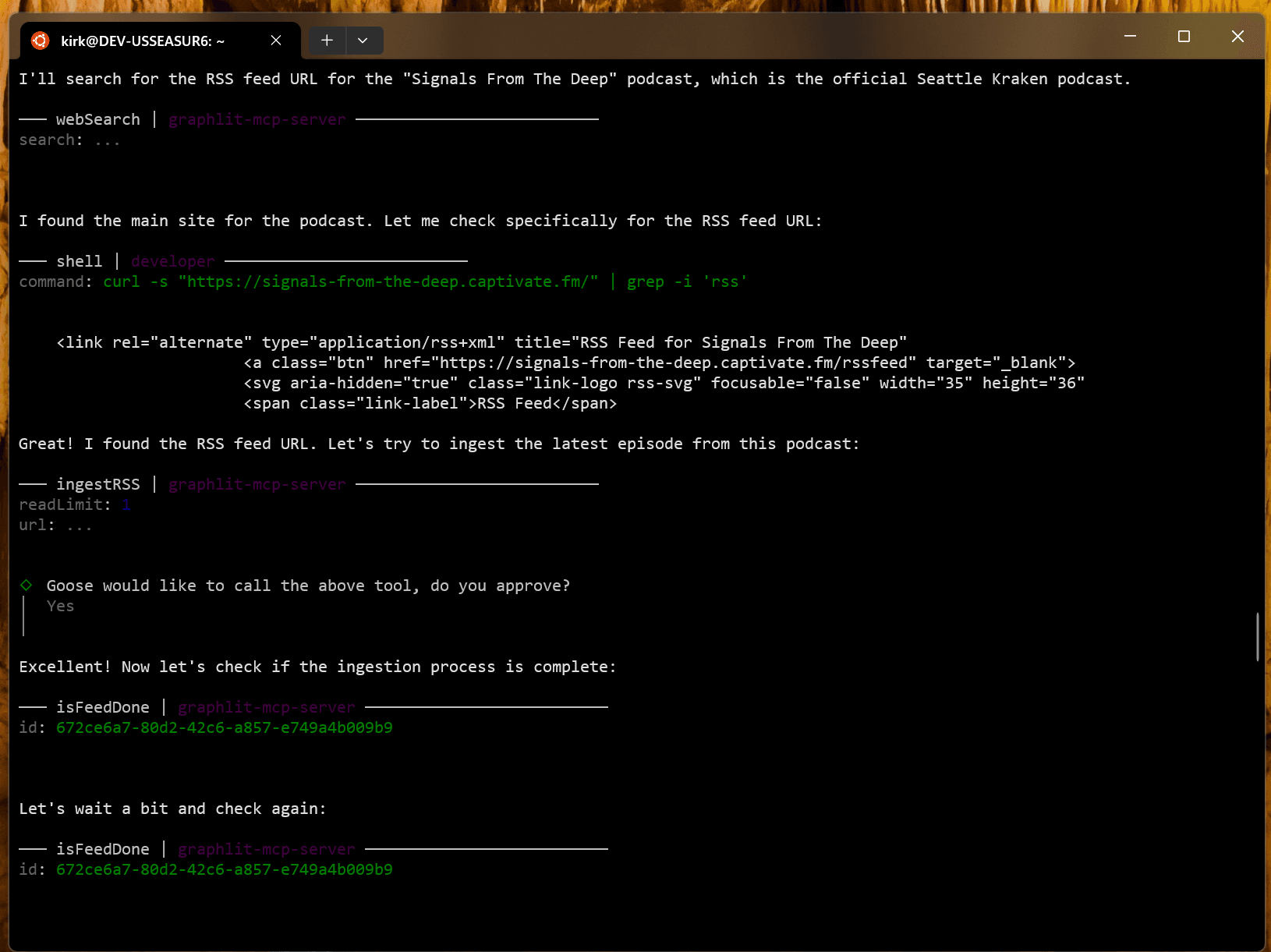Viewport: 1271px width, 952px height.
Task: Click the shell tool header label
Action: click(79, 262)
